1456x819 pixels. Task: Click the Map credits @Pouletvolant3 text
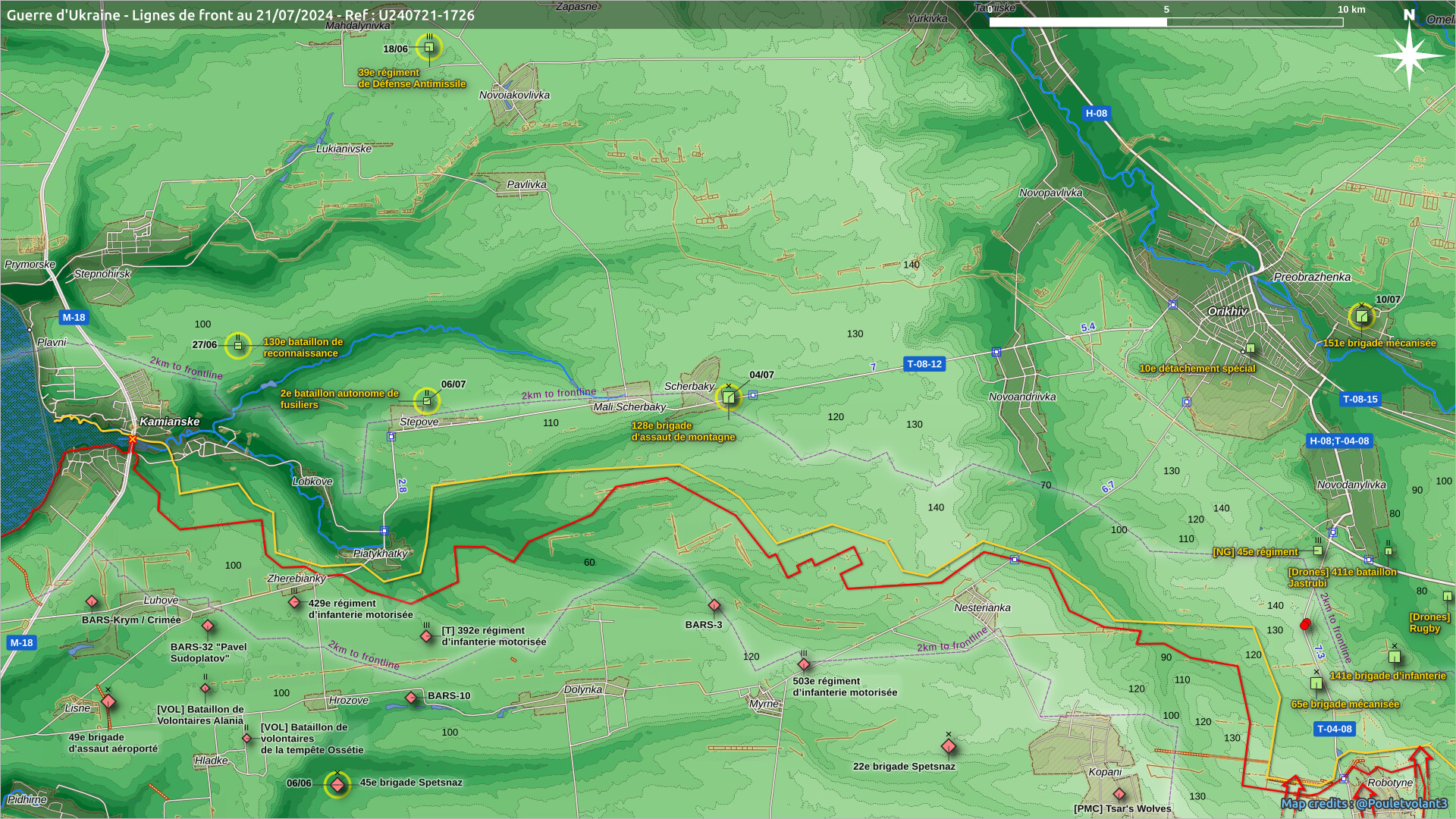click(x=1363, y=803)
